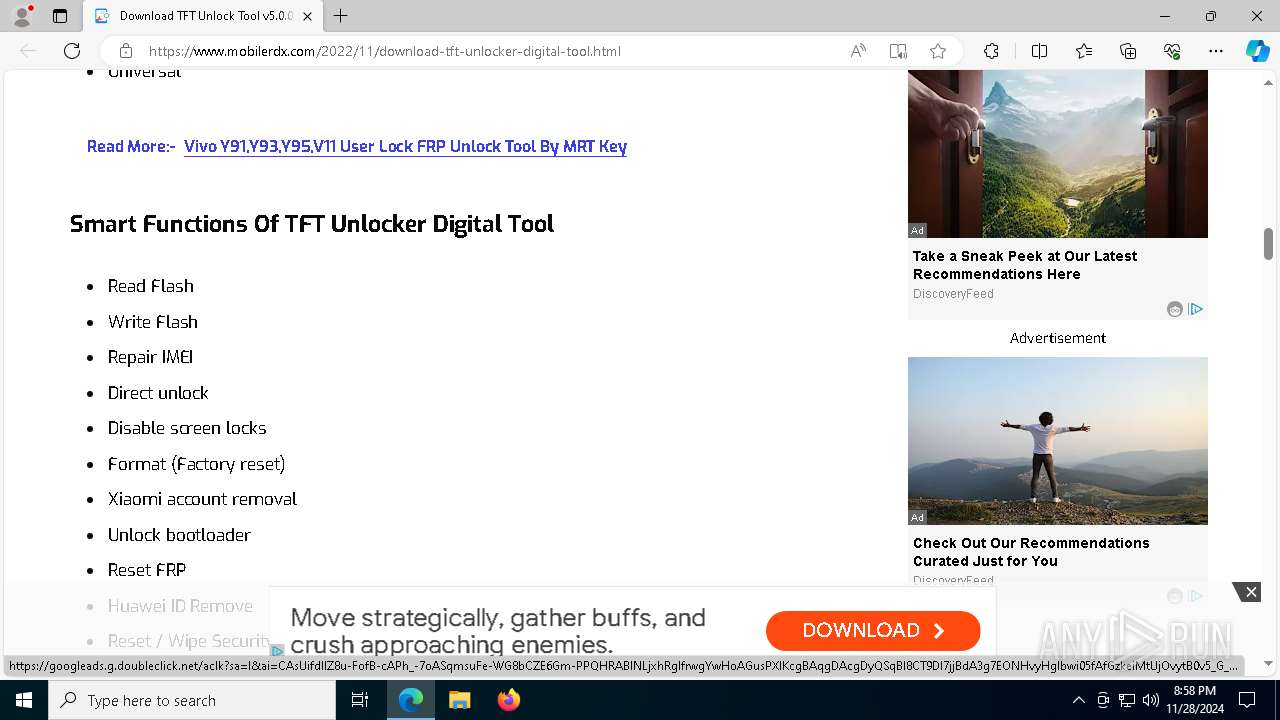Open the notification center
This screenshot has width=1280, height=720.
(x=1247, y=700)
